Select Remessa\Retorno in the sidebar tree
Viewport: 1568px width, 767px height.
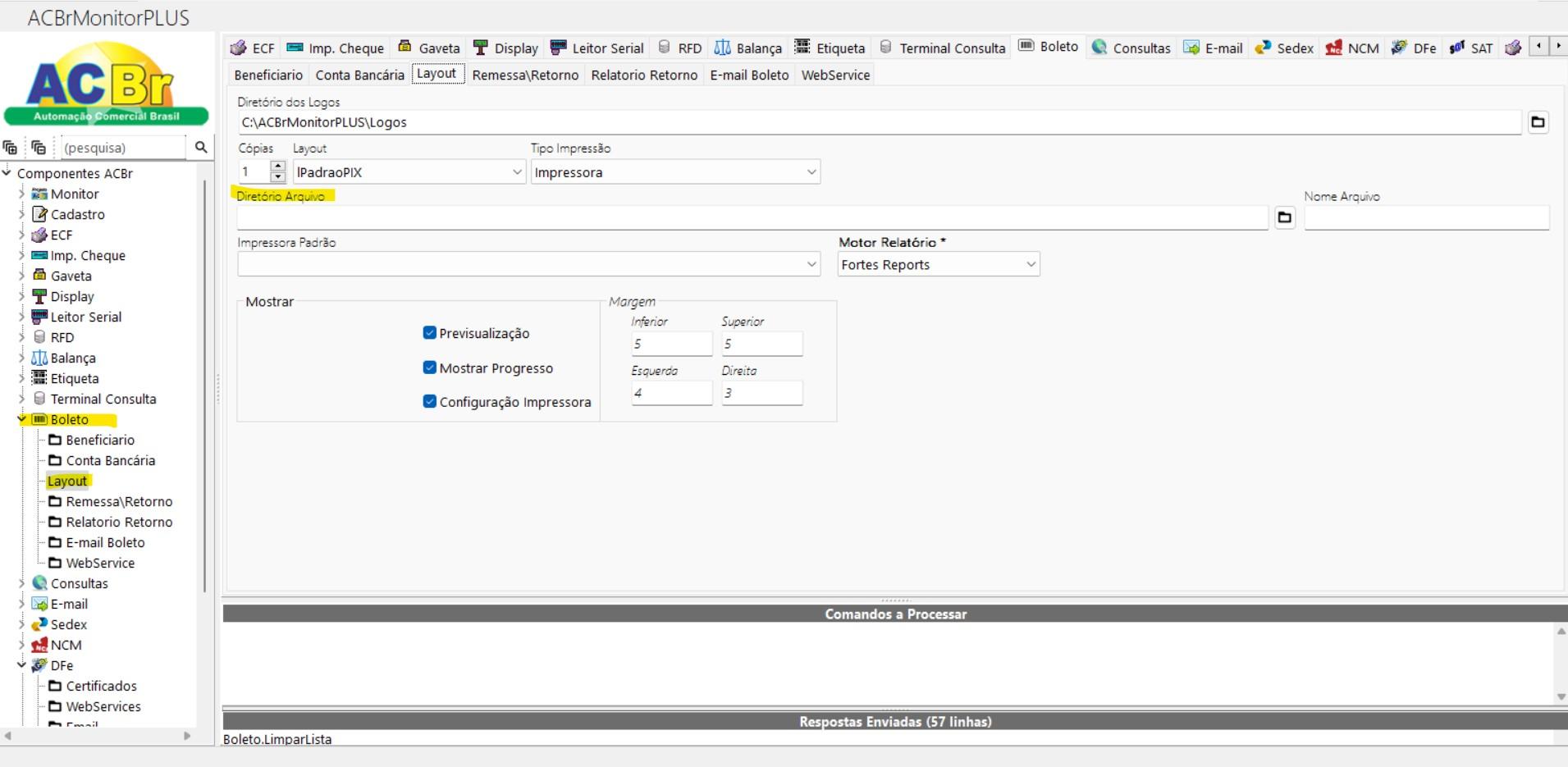click(x=119, y=501)
